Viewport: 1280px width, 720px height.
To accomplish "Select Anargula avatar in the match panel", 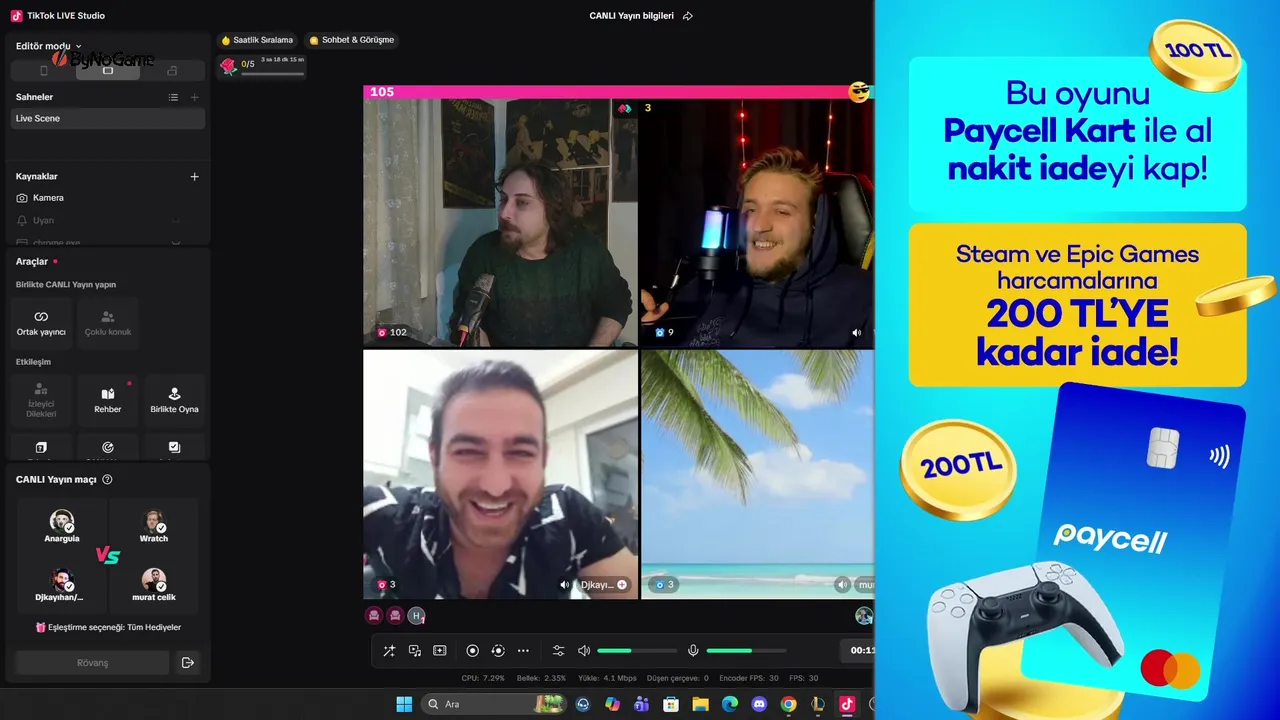I will (x=62, y=522).
